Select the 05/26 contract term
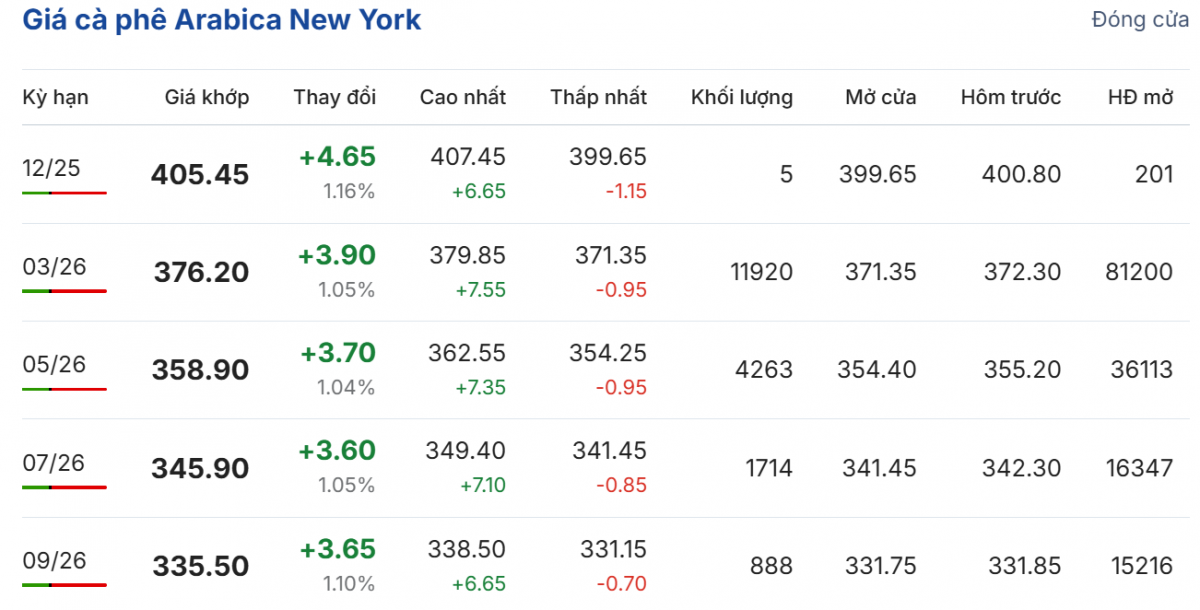 click(54, 364)
